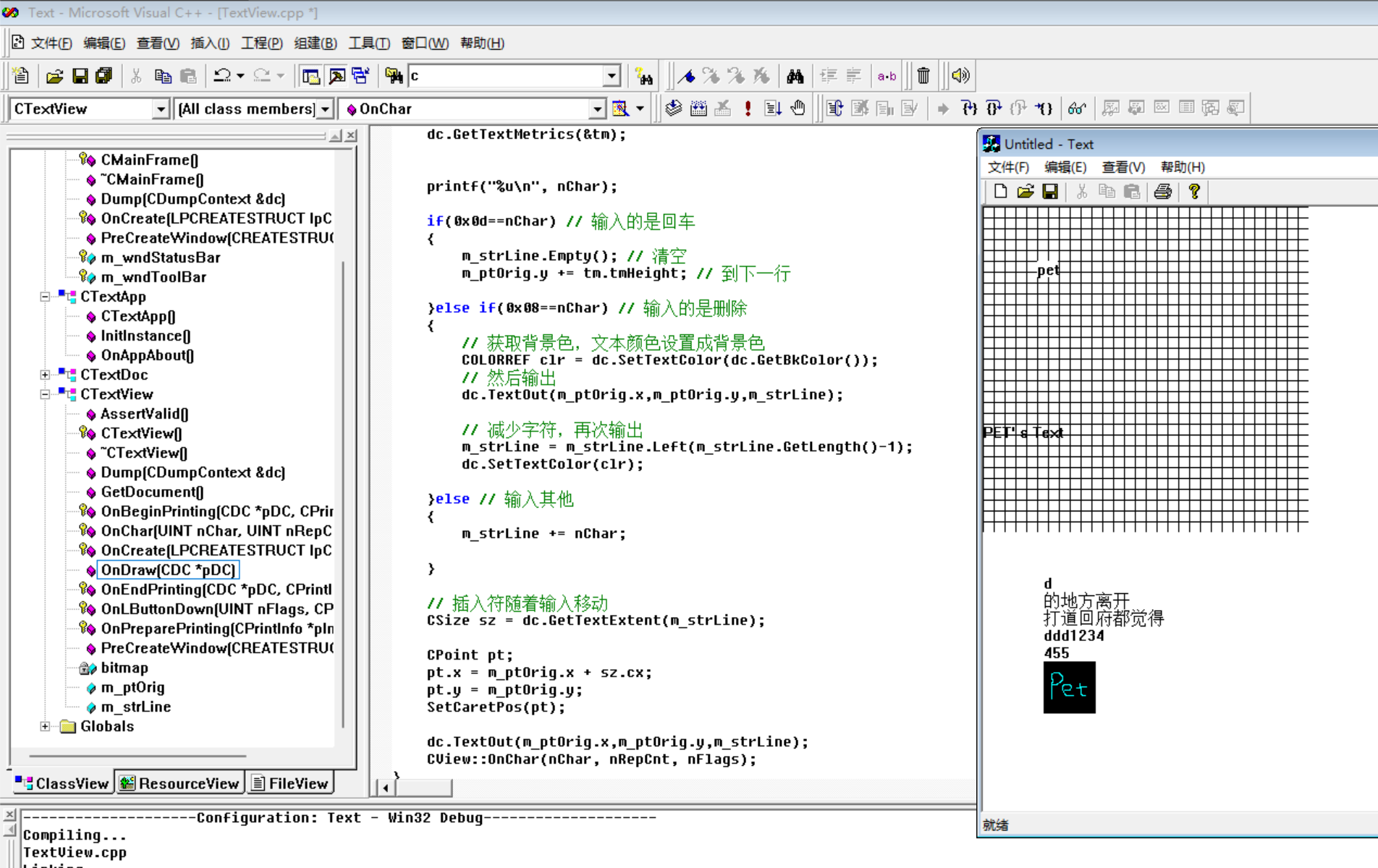The image size is (1378, 868).
Task: Click the Open file icon in Visual C++ toolbar
Action: [54, 75]
